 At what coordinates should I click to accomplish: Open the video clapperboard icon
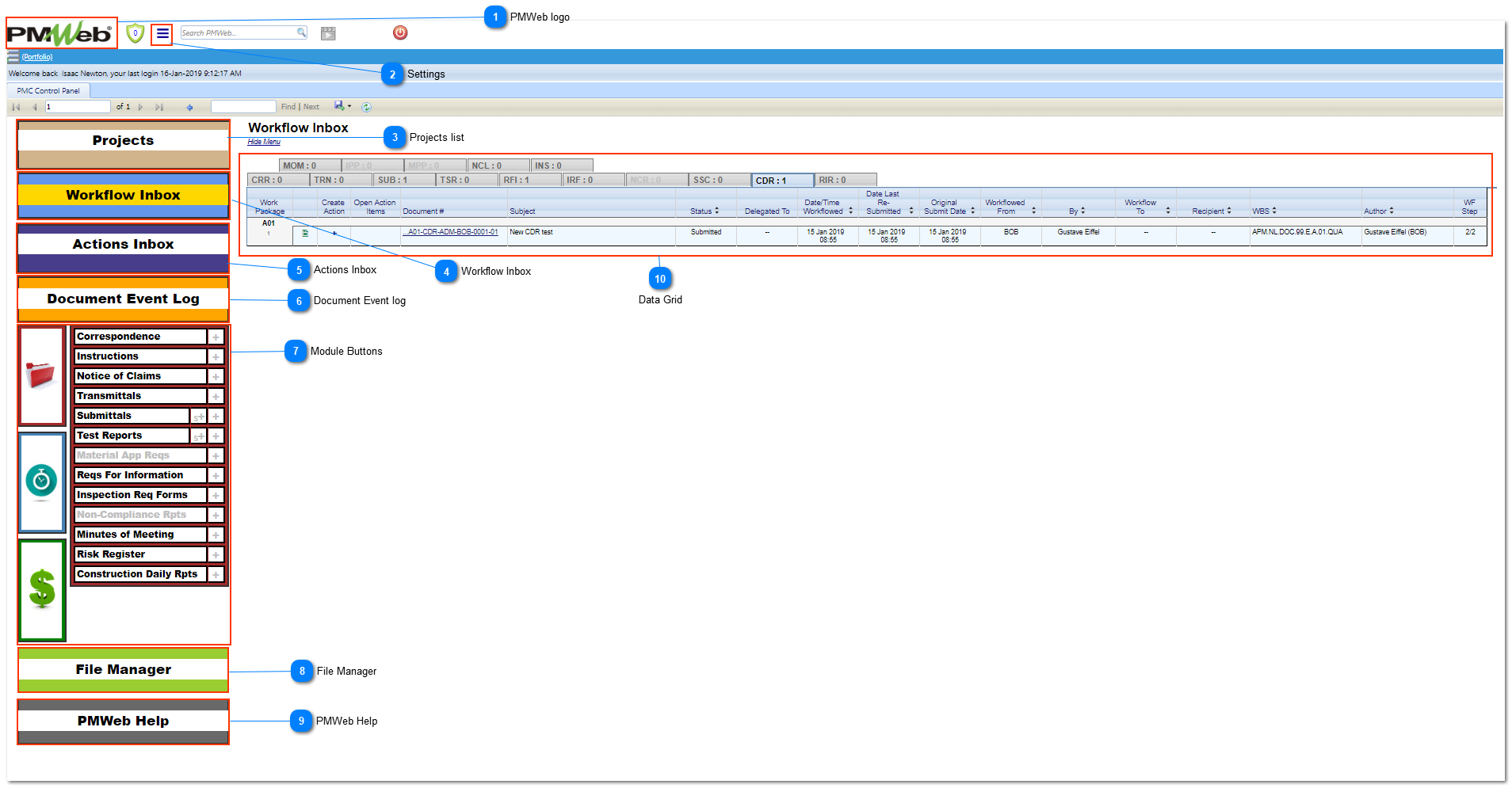pos(328,33)
